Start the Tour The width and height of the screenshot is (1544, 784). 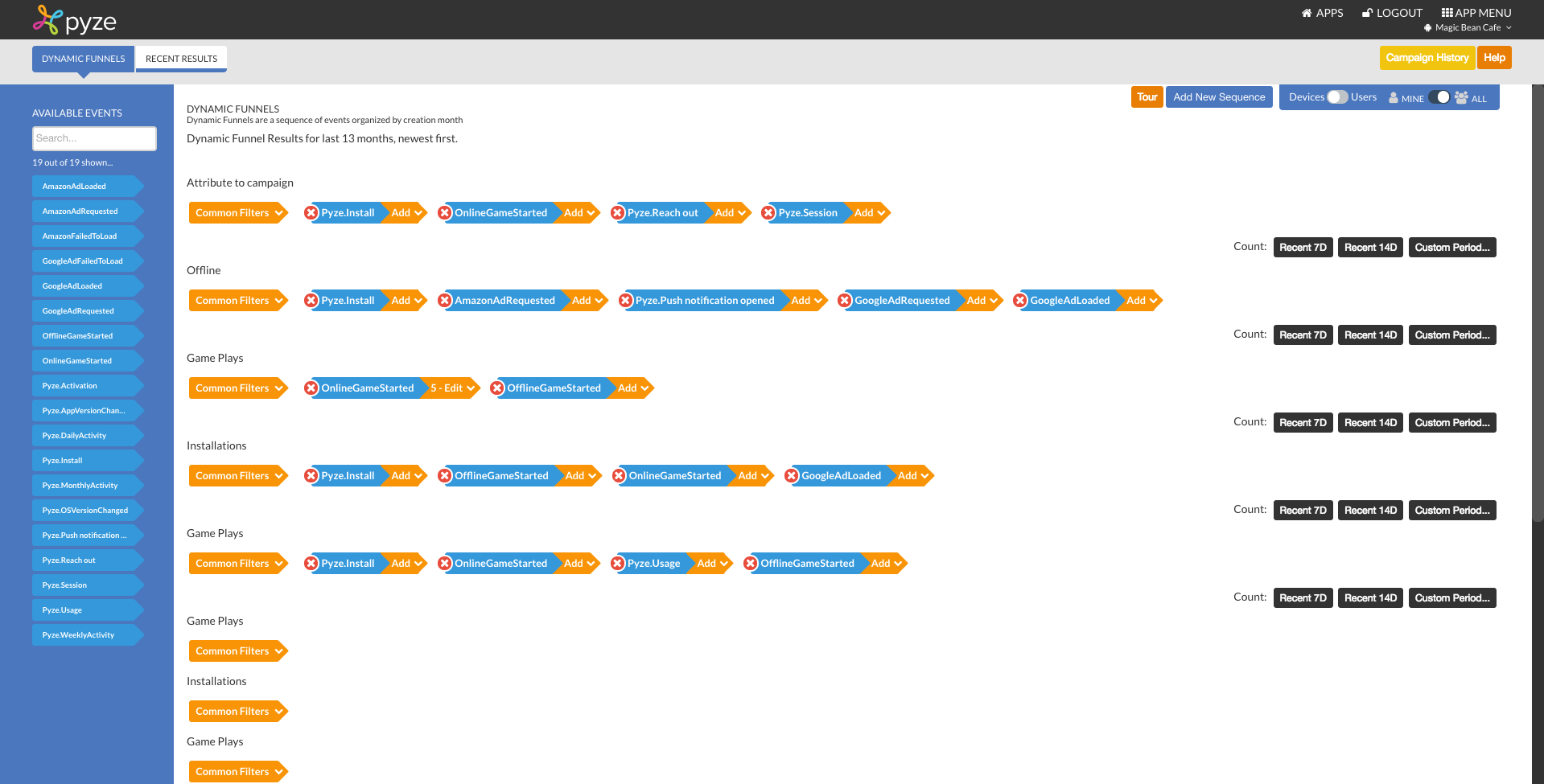coord(1147,97)
